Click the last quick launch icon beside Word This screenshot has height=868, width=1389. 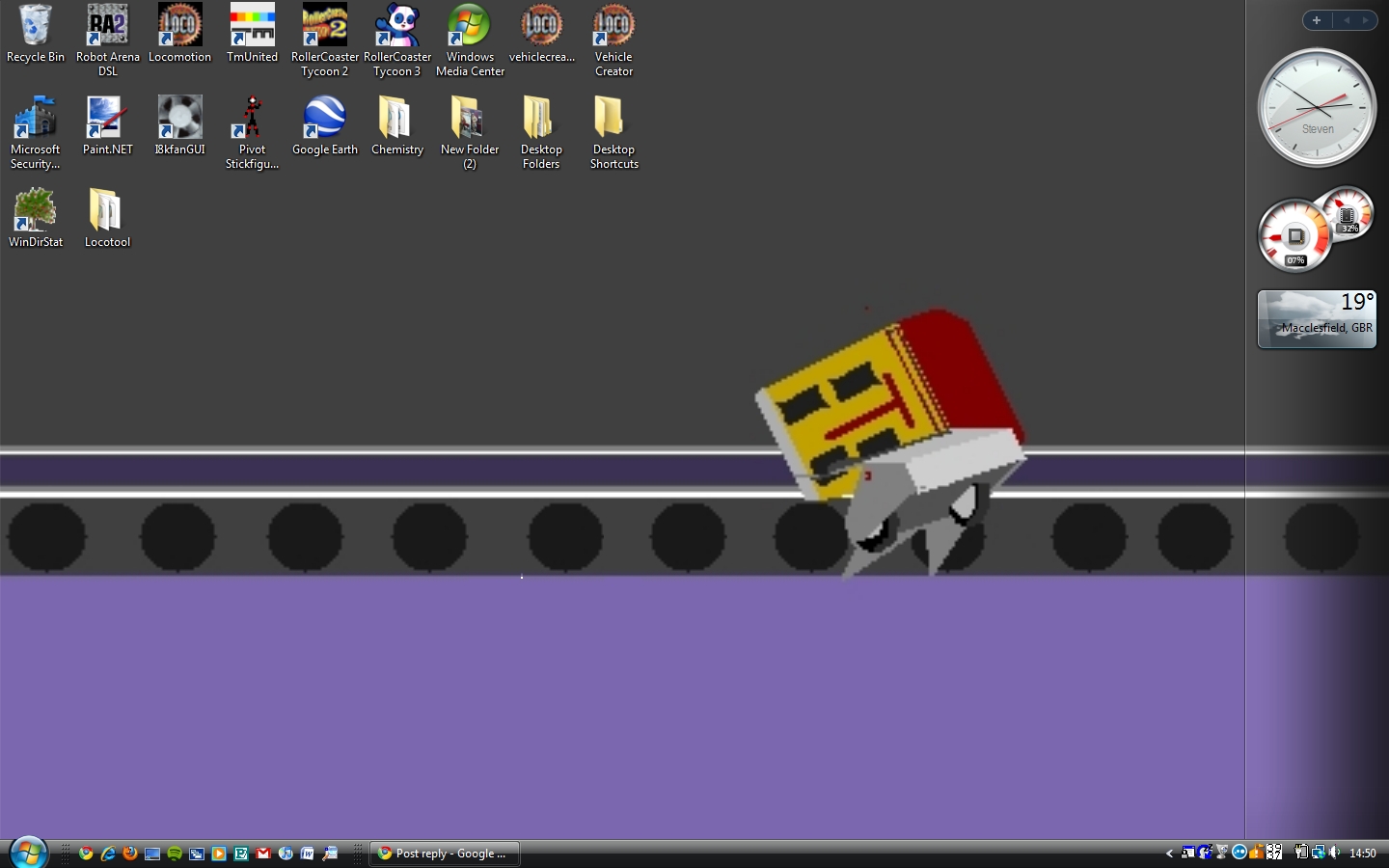click(x=330, y=854)
